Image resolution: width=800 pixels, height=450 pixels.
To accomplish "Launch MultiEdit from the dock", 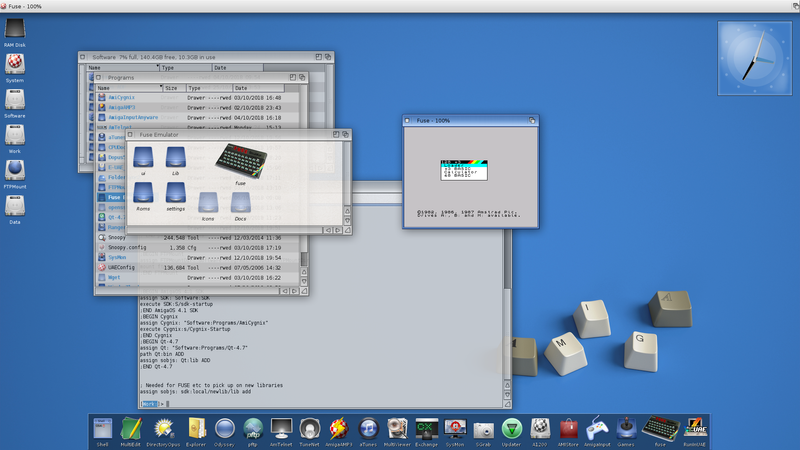I will tap(131, 428).
